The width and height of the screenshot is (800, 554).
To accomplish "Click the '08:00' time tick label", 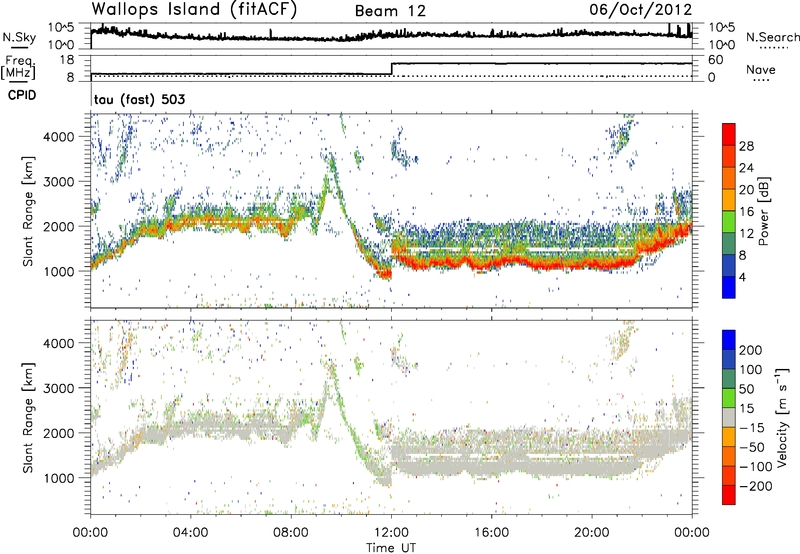I will 291,533.
